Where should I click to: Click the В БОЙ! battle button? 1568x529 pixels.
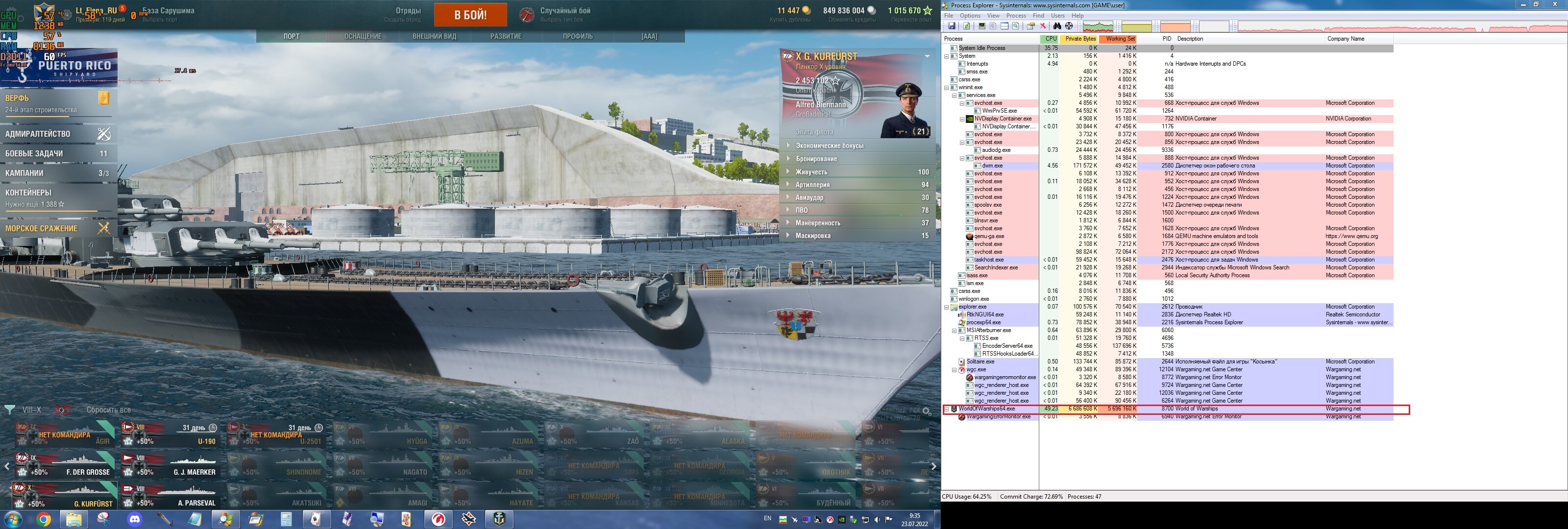(470, 15)
